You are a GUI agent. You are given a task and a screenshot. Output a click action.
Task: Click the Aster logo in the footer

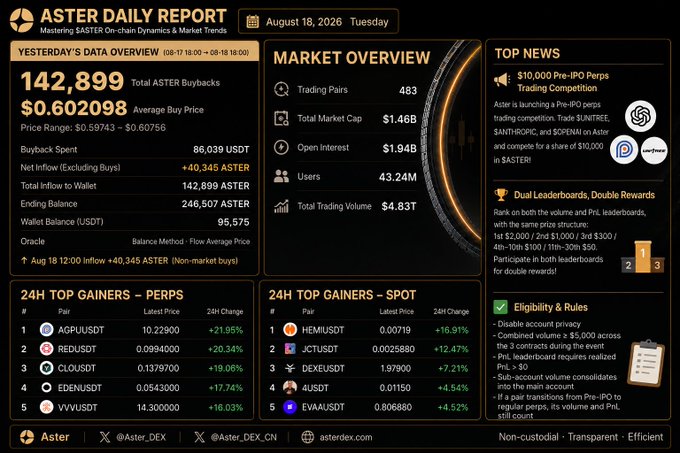(x=27, y=437)
